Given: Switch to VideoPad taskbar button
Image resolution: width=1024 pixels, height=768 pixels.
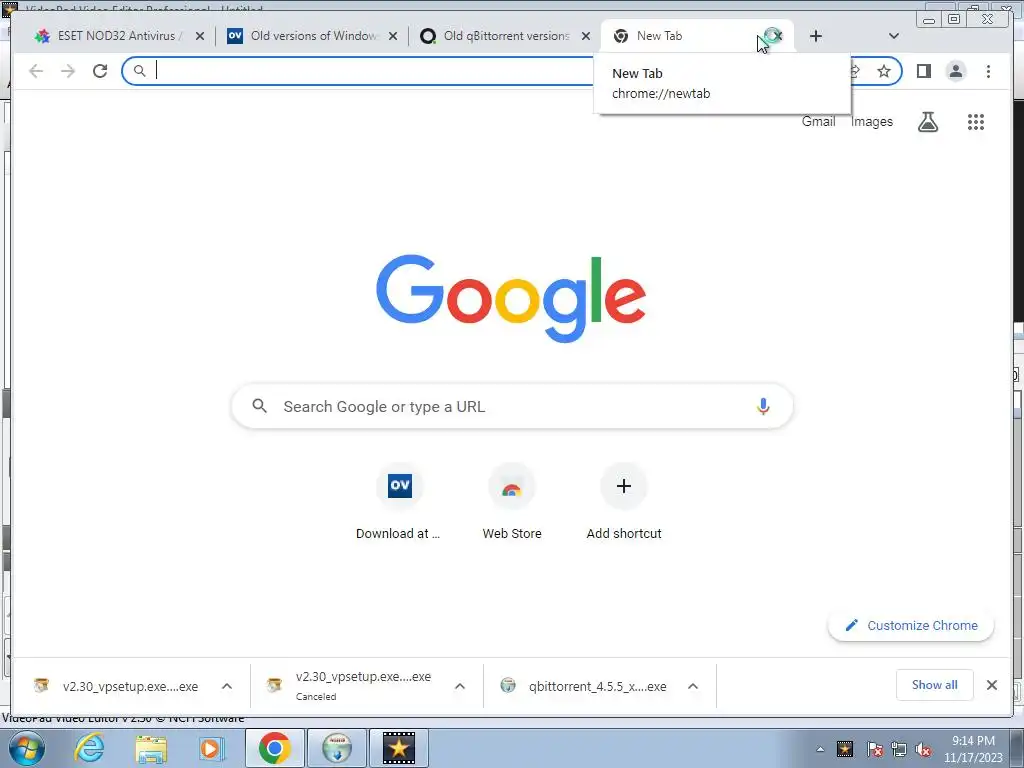Looking at the screenshot, I should click(x=399, y=748).
